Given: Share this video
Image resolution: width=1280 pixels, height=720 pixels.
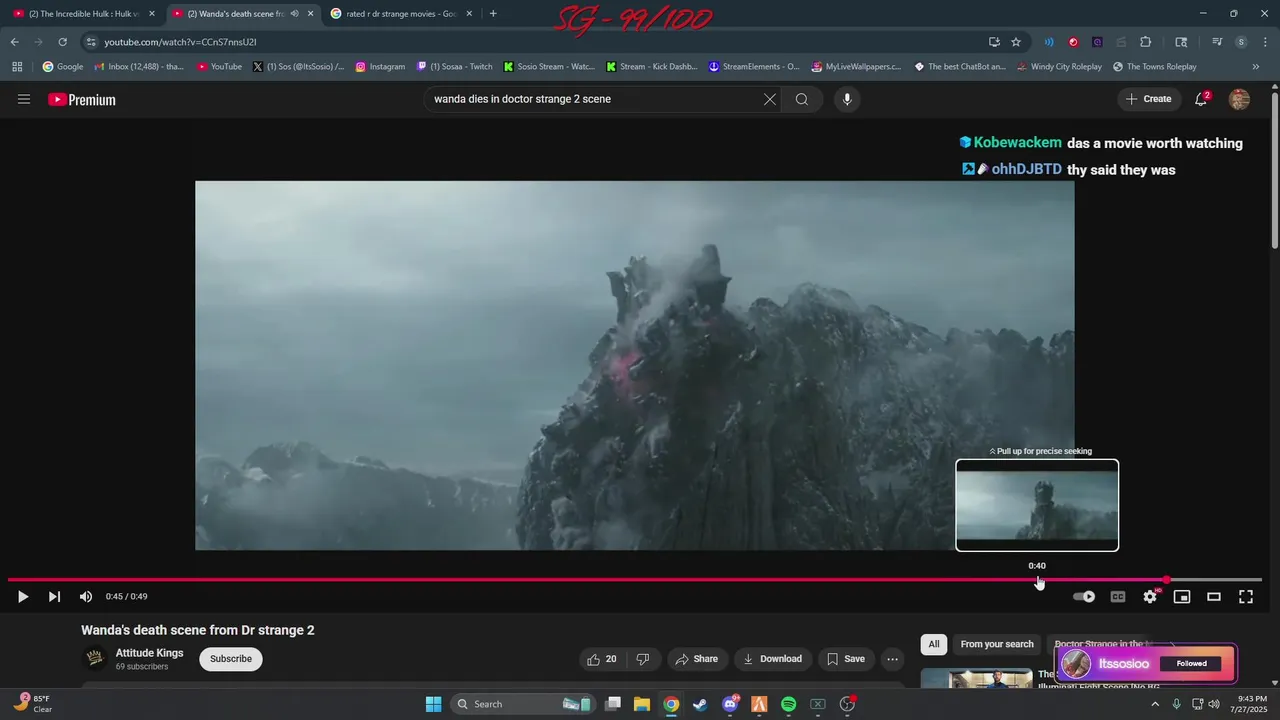Looking at the screenshot, I should click(x=696, y=659).
